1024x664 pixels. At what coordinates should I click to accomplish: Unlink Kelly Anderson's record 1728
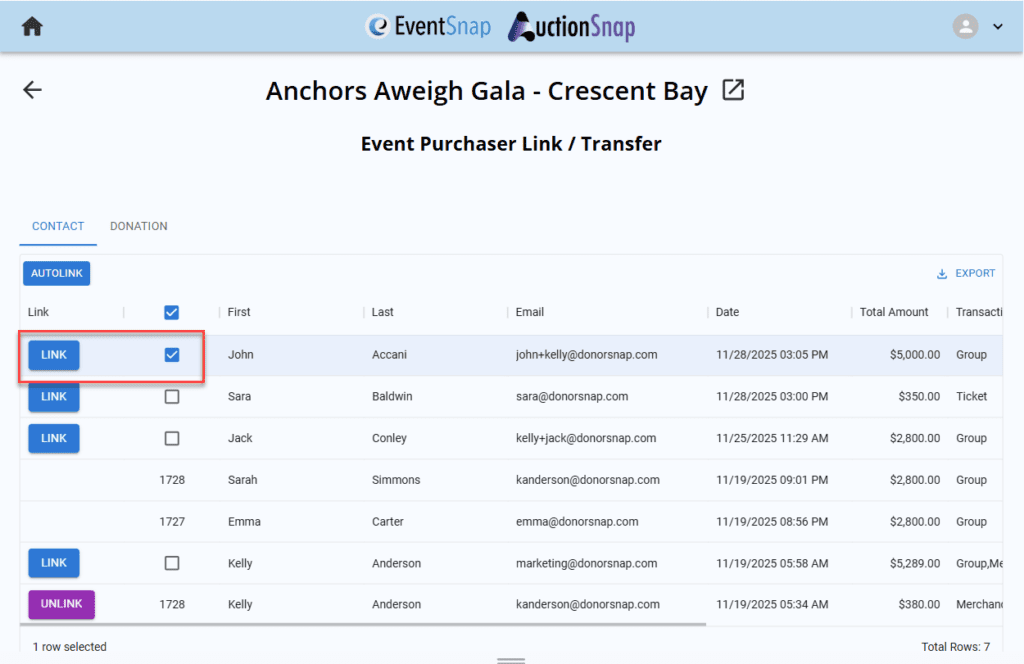coord(61,604)
